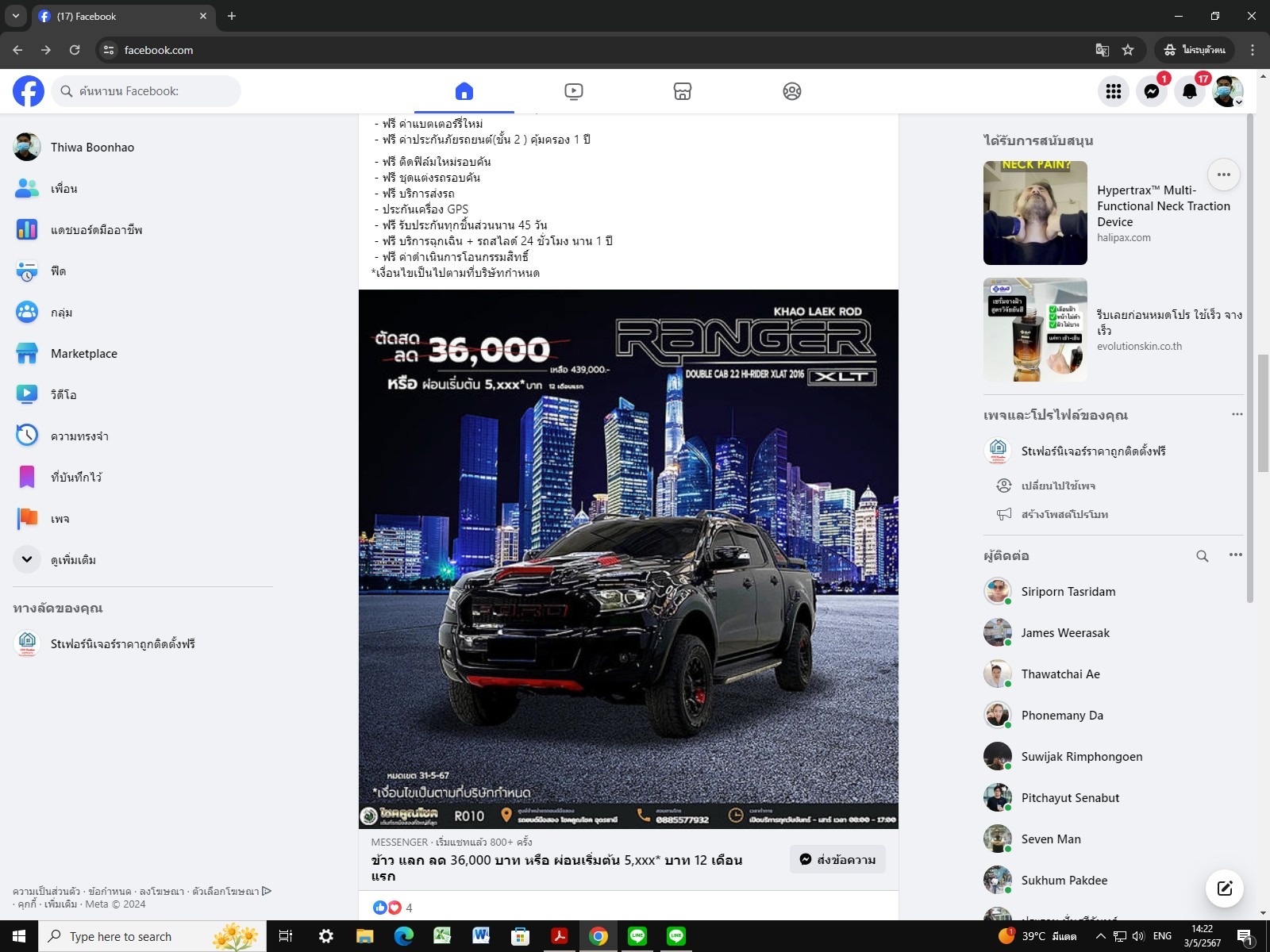Screen dimensions: 1270x952
Task: Click the Send message button on ad
Action: [x=837, y=859]
